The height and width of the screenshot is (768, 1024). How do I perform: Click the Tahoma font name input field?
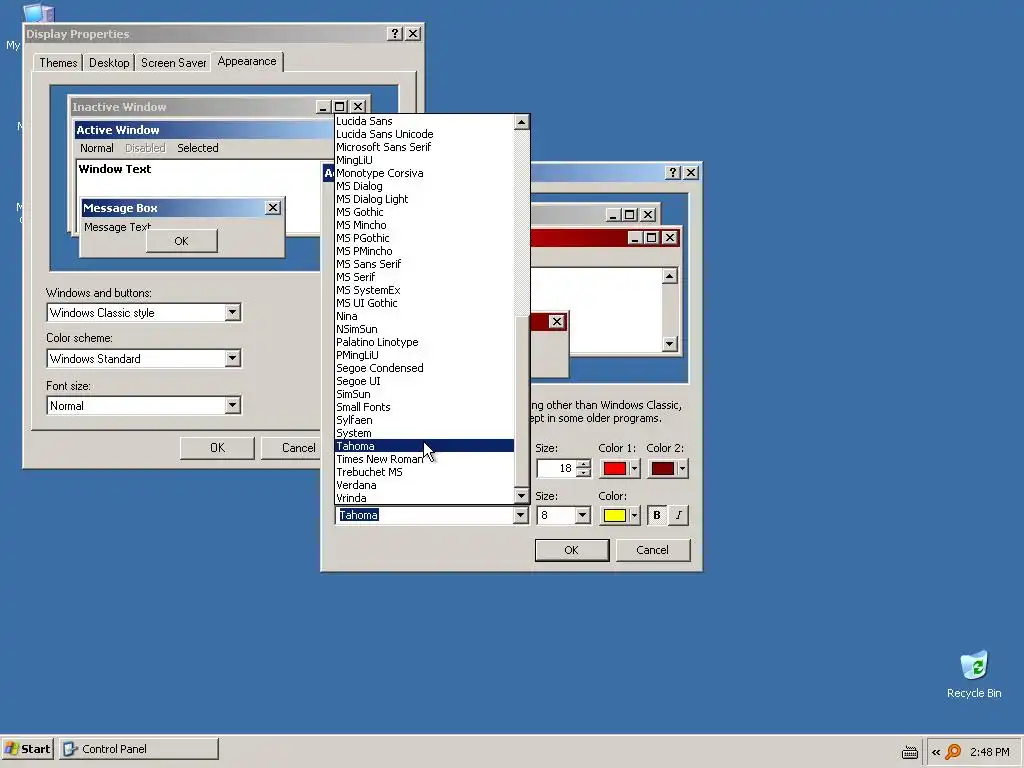pos(424,515)
